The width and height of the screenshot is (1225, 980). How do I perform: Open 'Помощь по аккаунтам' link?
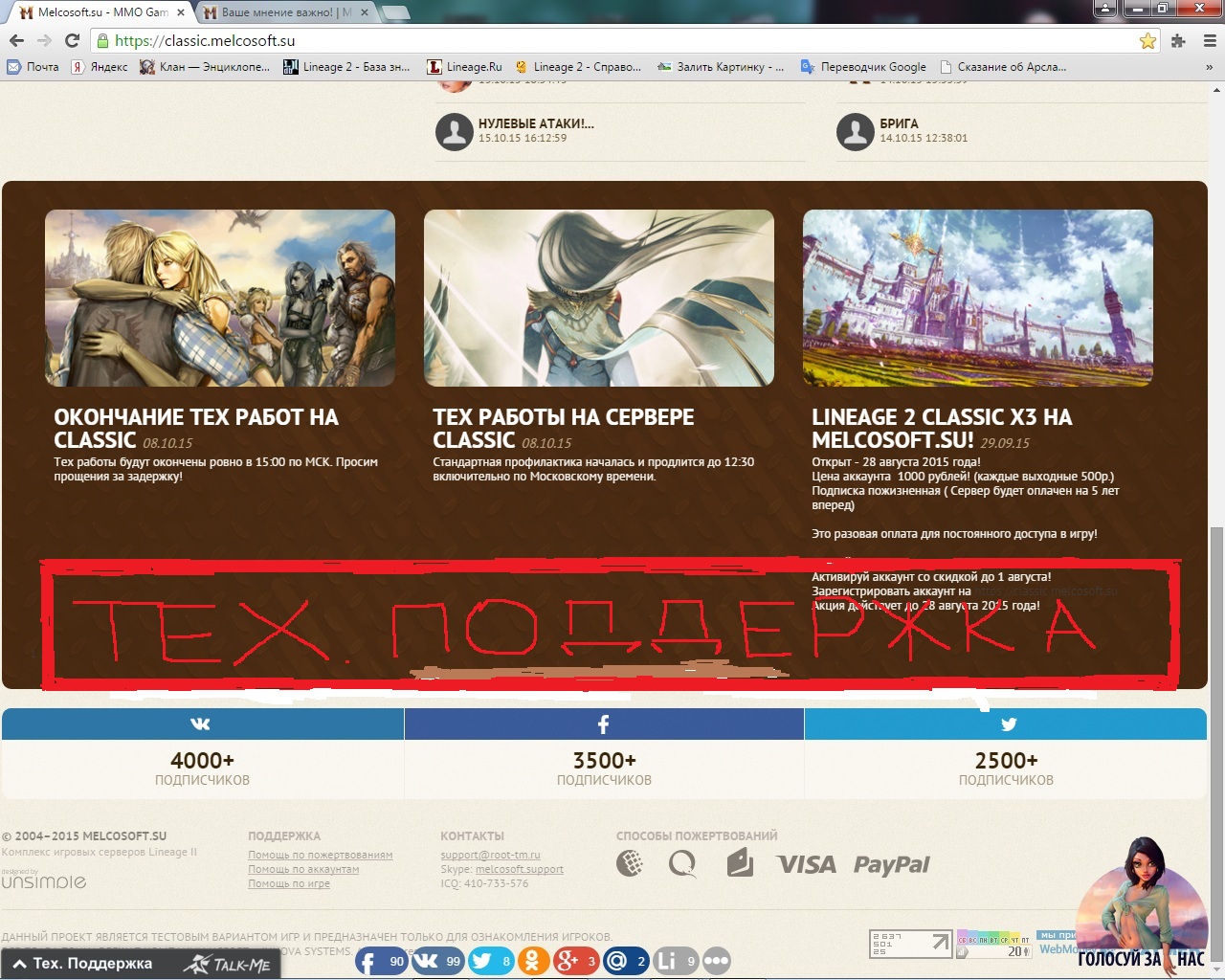(303, 869)
